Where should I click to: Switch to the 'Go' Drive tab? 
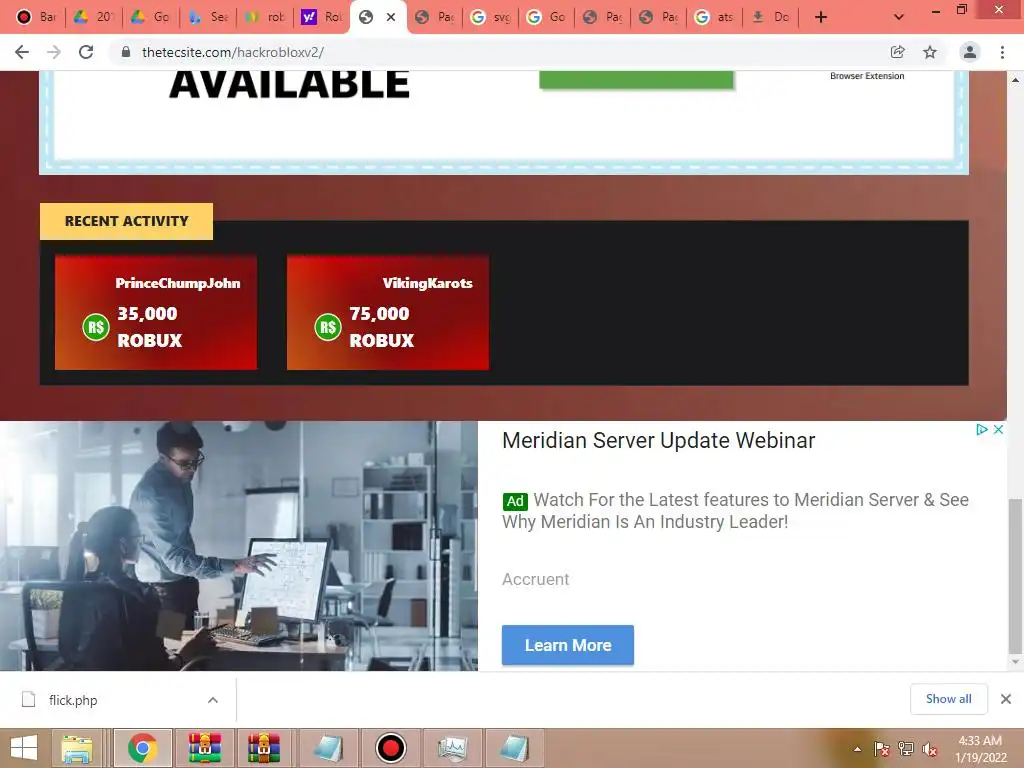(x=150, y=17)
